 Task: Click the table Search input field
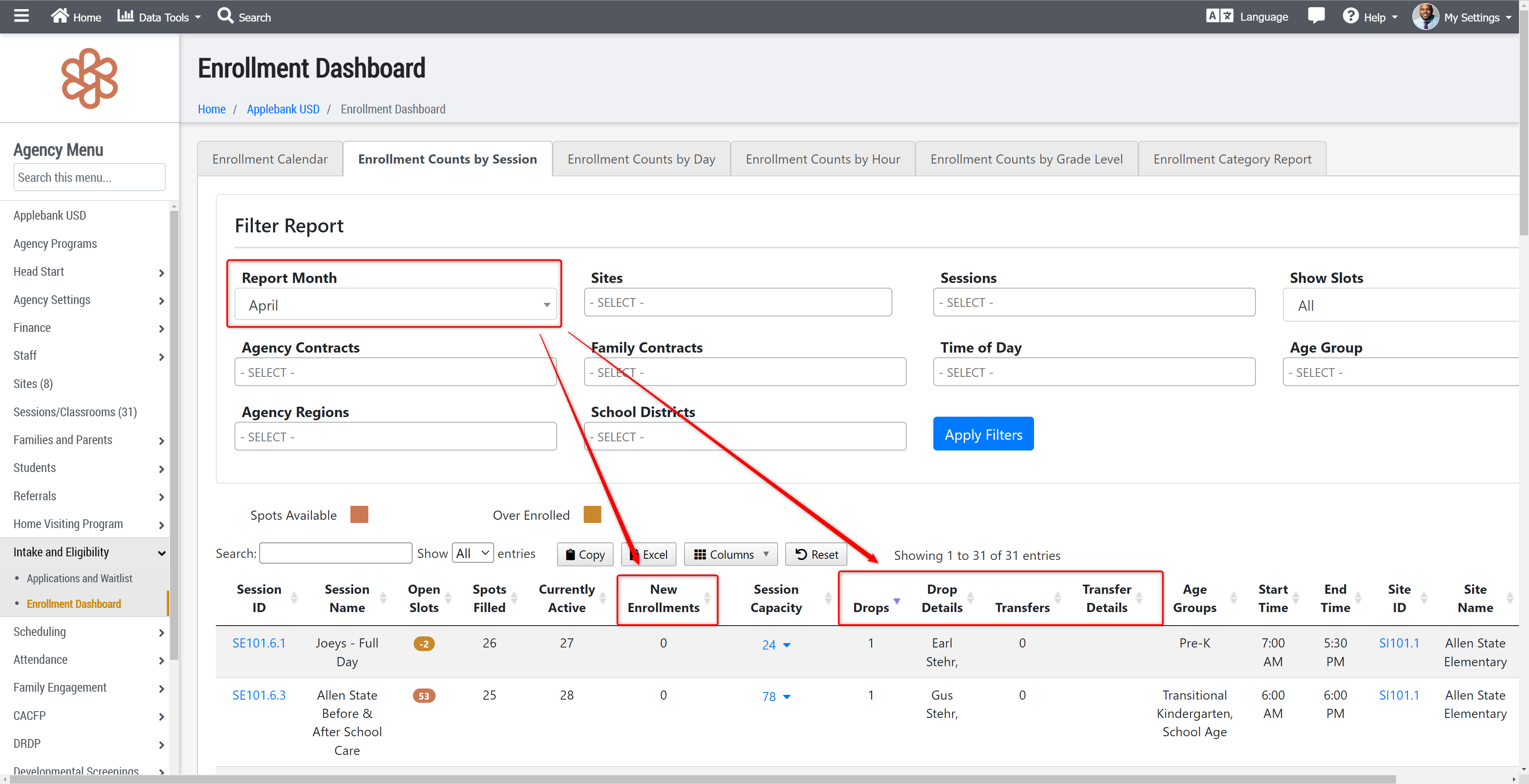(336, 553)
